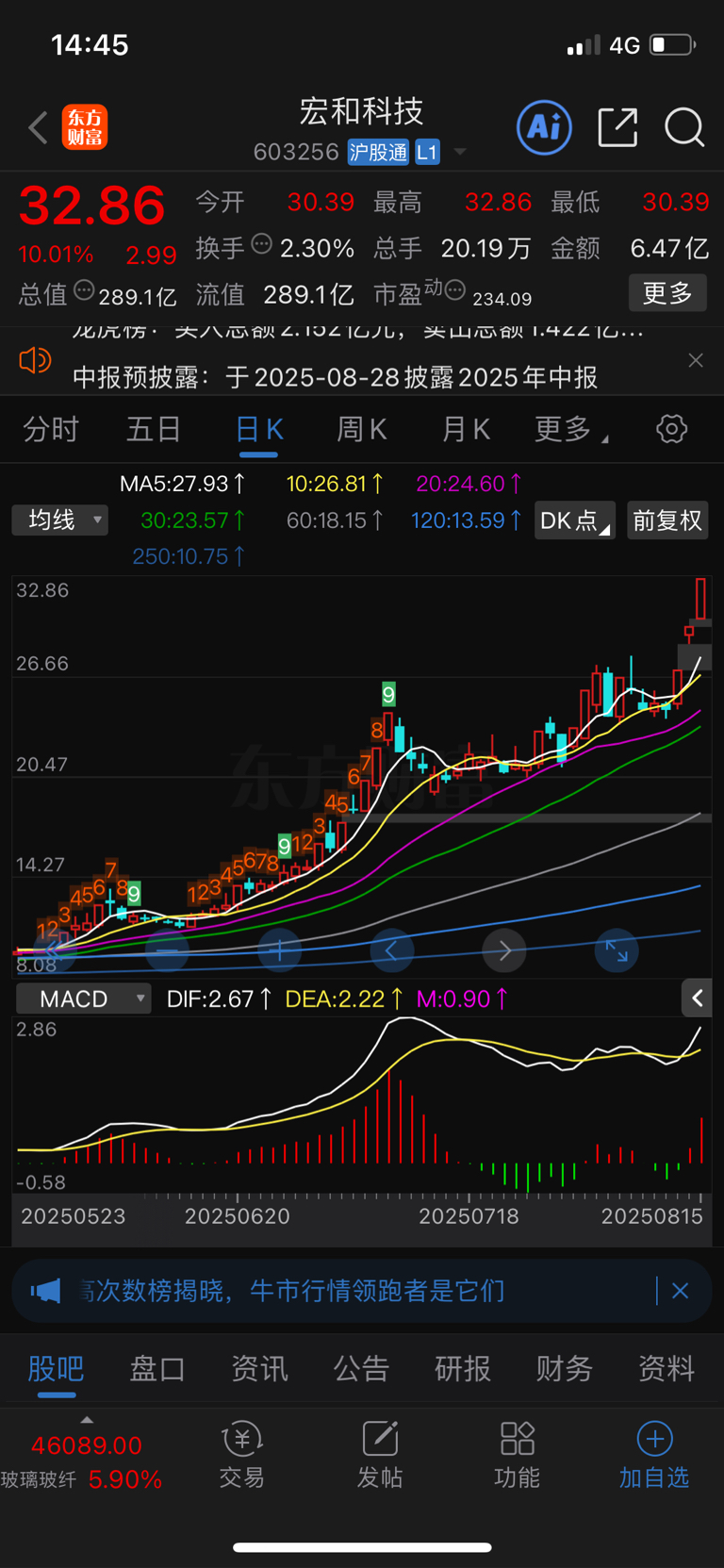Open the 更多 period dropdown tab
The image size is (724, 1568).
571,430
